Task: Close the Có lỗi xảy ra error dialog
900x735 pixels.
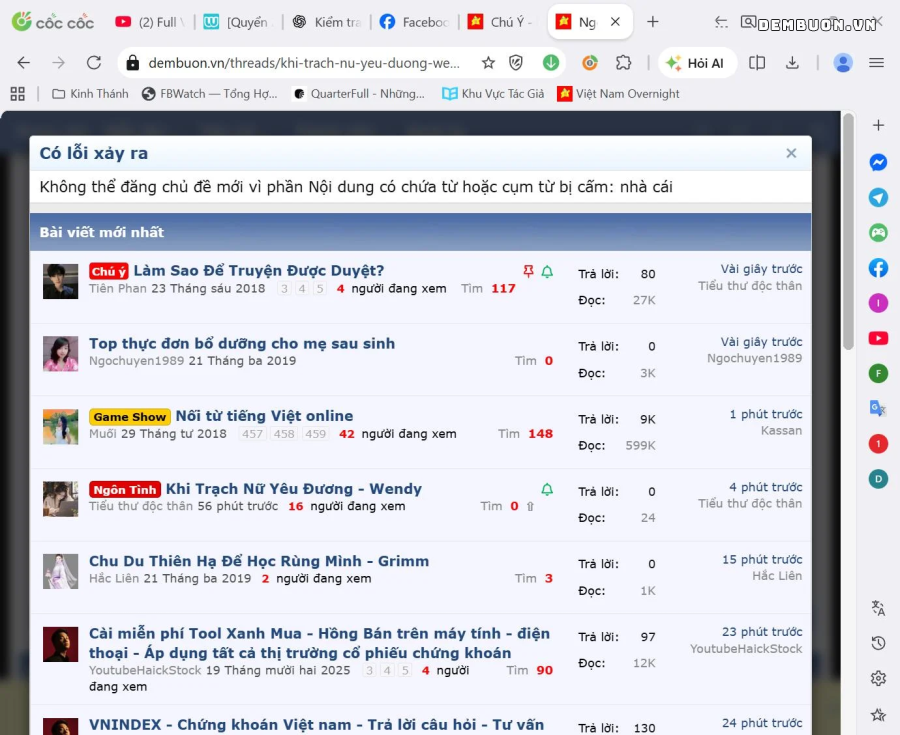Action: coord(792,153)
